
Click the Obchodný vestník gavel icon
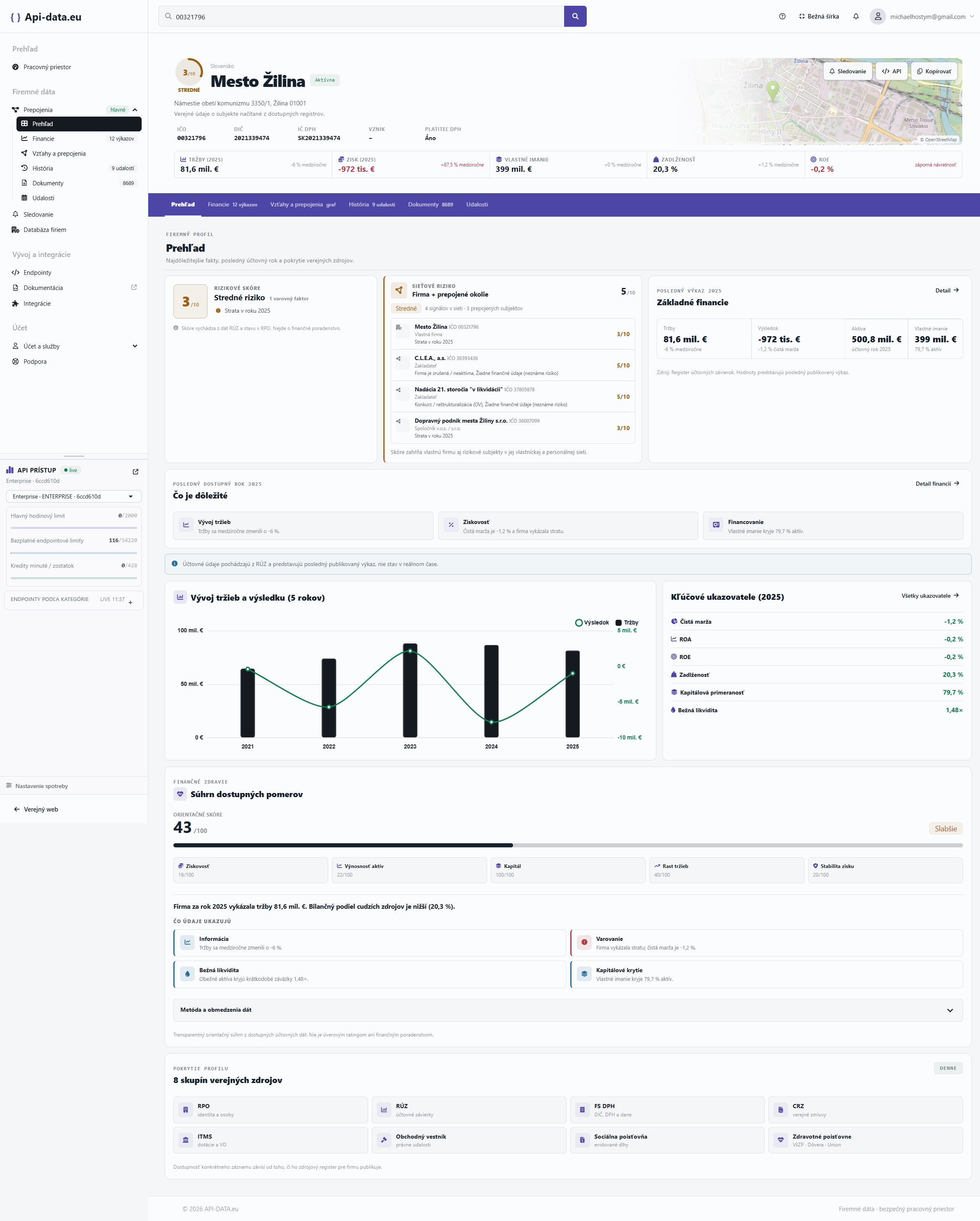pyautogui.click(x=384, y=1141)
